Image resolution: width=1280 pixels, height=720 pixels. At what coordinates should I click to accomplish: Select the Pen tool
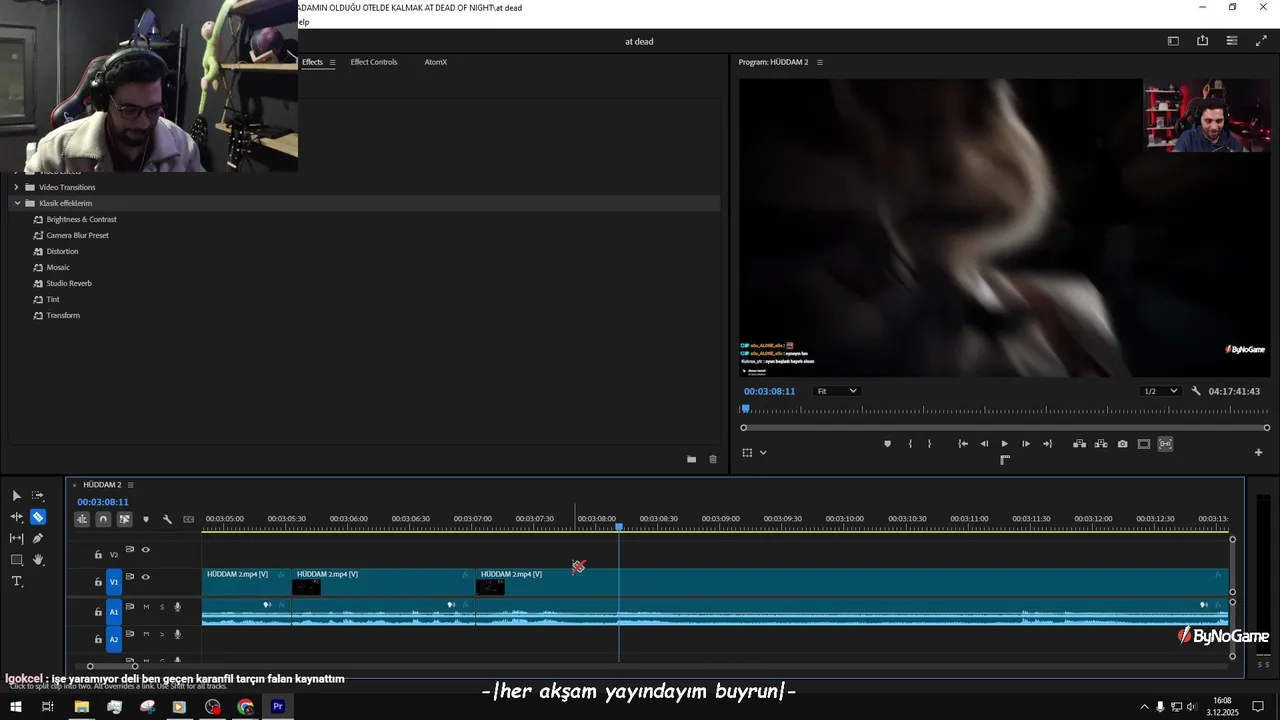tap(38, 538)
